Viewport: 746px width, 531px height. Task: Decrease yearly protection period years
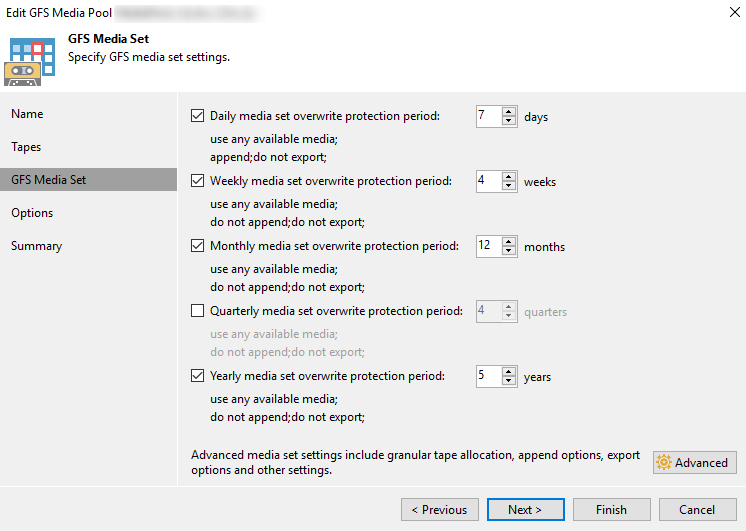click(x=509, y=381)
